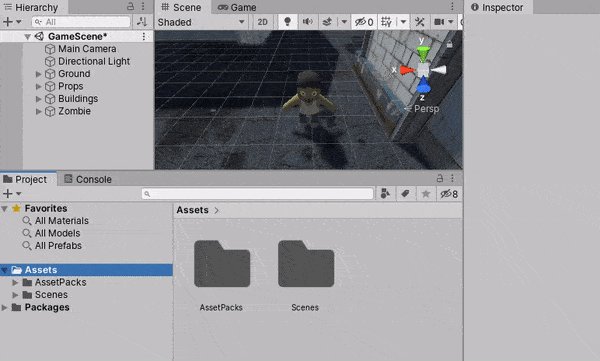Select Main Camera in Hierarchy
This screenshot has width=600, height=361.
click(x=87, y=49)
